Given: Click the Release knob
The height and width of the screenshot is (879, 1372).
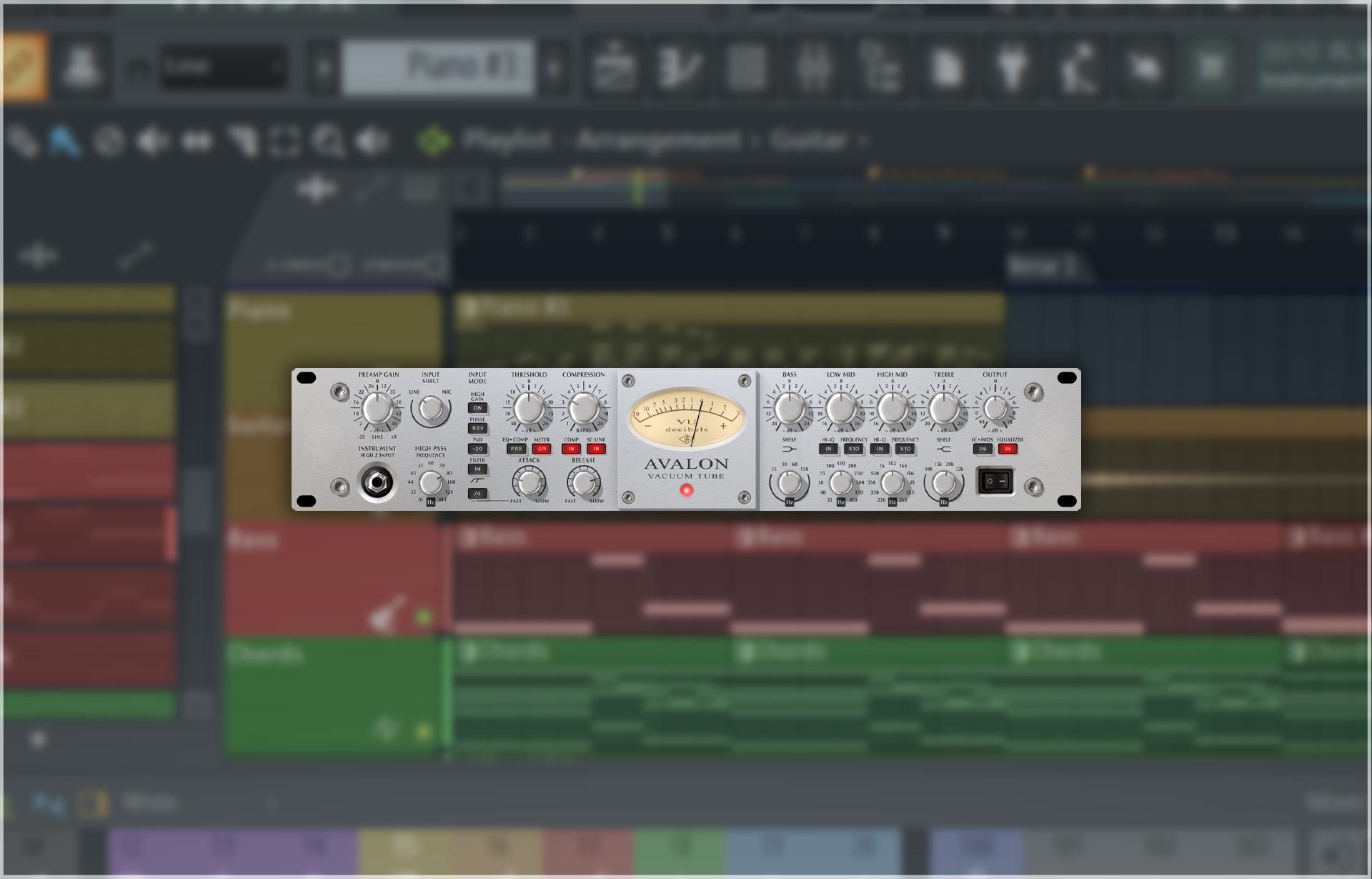Looking at the screenshot, I should [583, 483].
